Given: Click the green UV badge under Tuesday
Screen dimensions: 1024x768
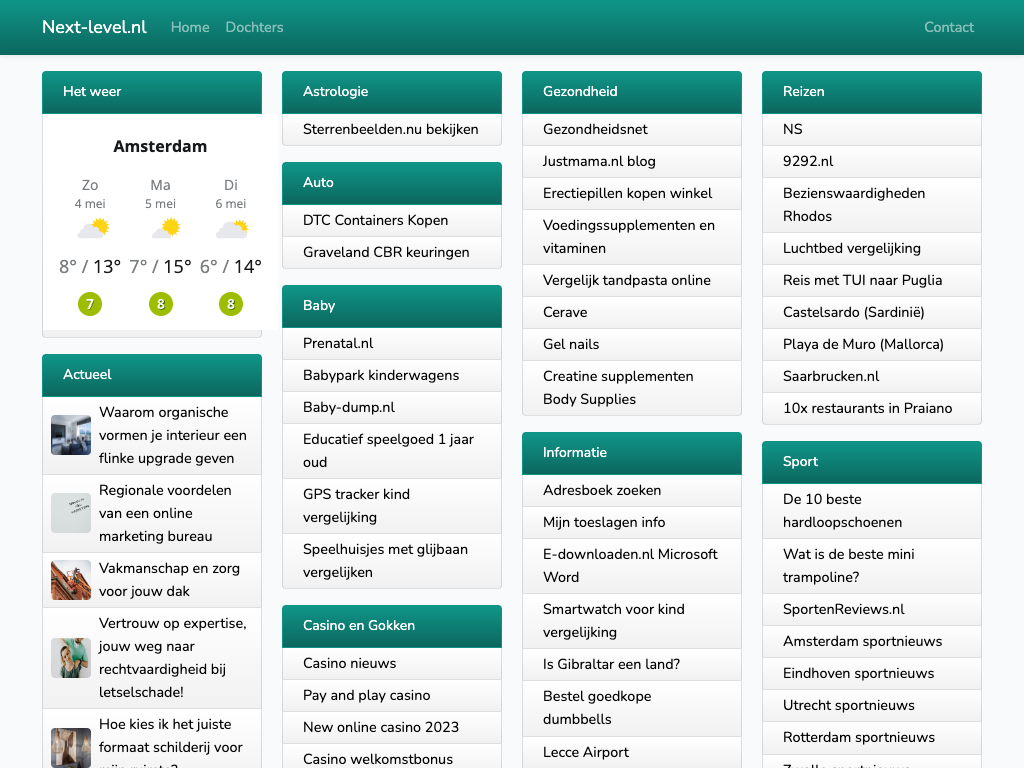Looking at the screenshot, I should [231, 304].
